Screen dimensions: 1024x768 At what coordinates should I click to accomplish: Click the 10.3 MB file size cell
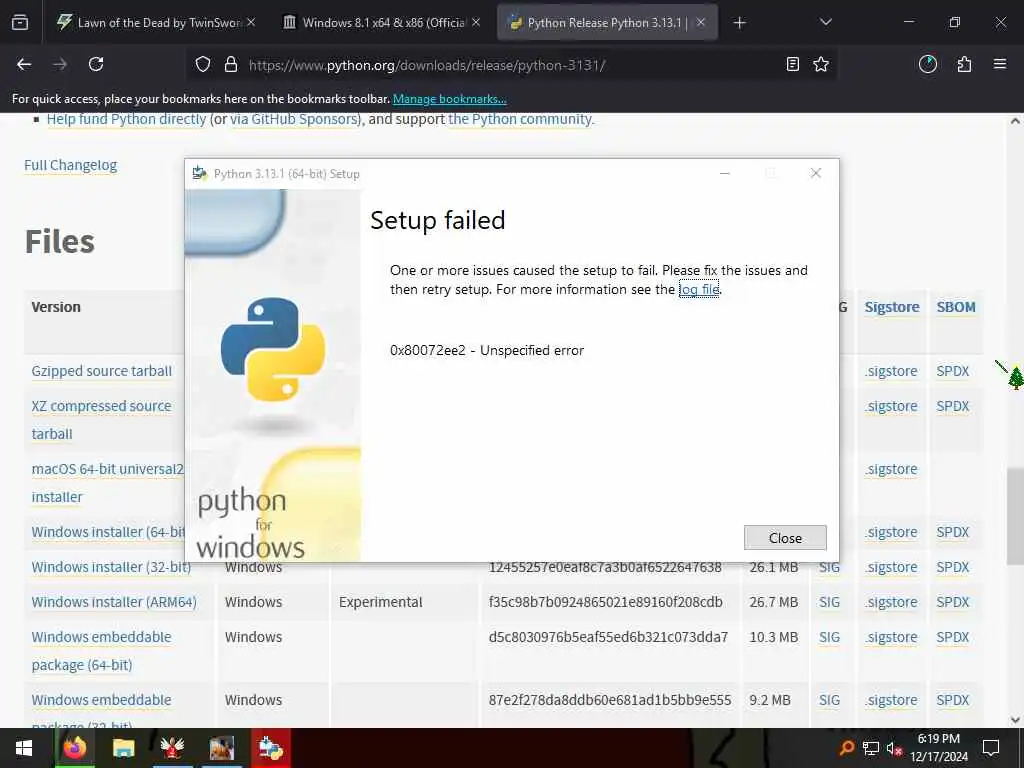click(x=773, y=637)
